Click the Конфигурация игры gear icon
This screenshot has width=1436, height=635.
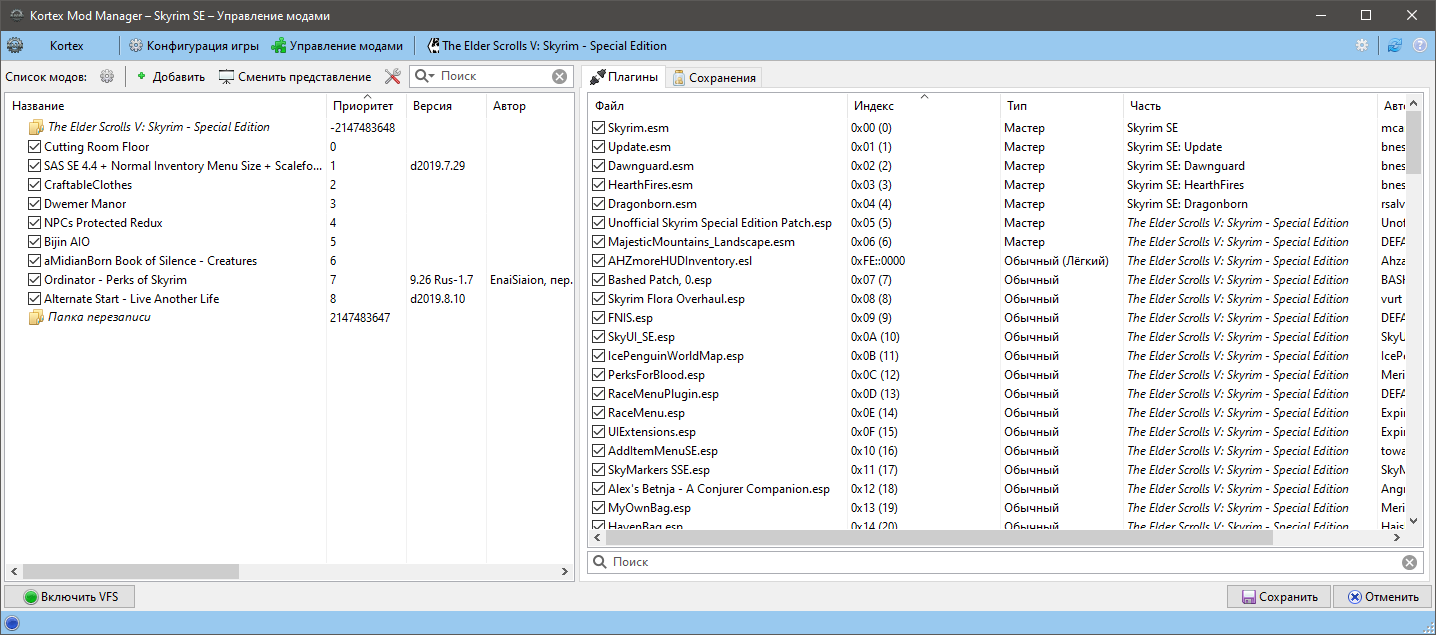coord(136,45)
